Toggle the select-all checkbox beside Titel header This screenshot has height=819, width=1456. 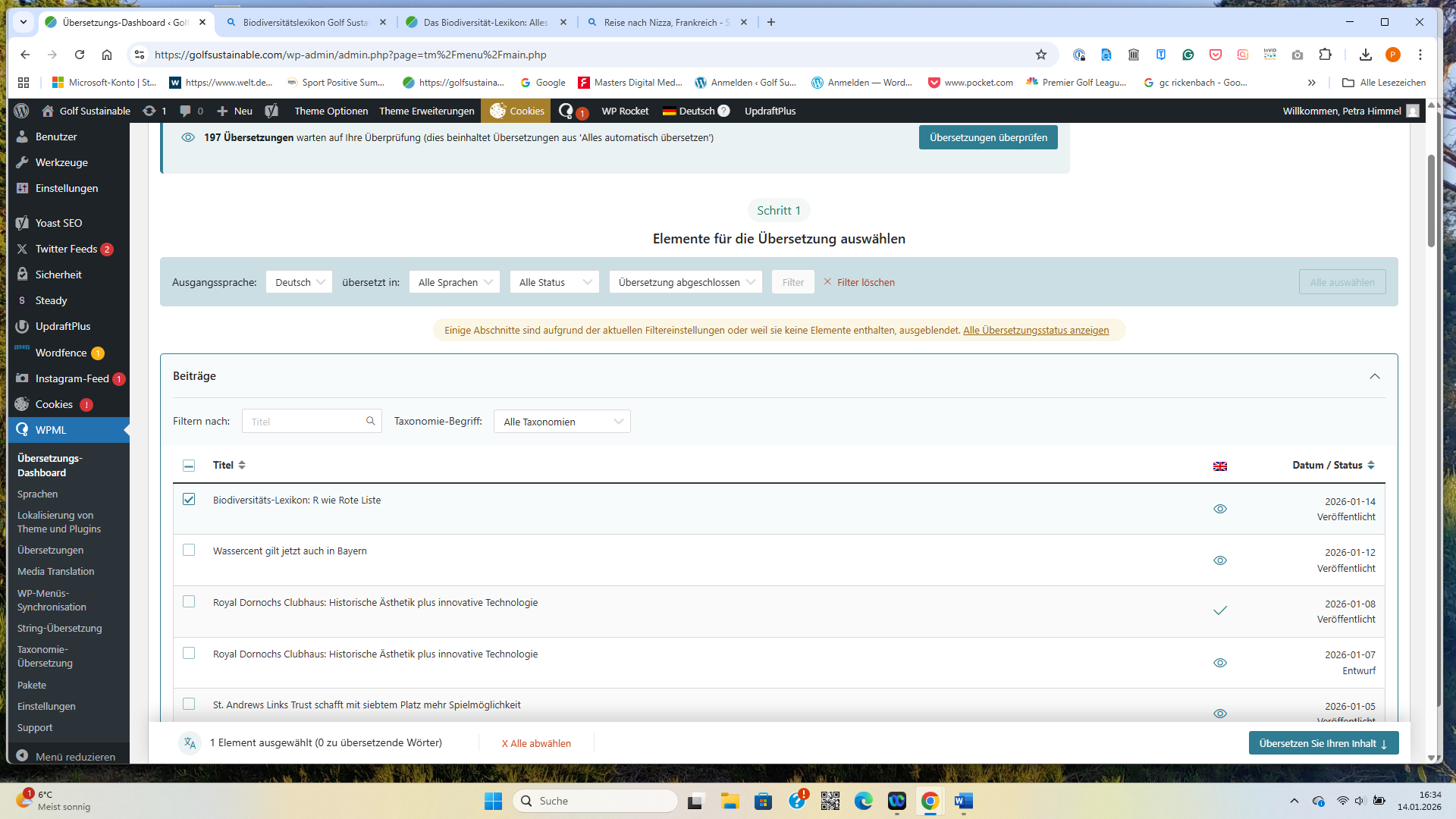[x=189, y=465]
